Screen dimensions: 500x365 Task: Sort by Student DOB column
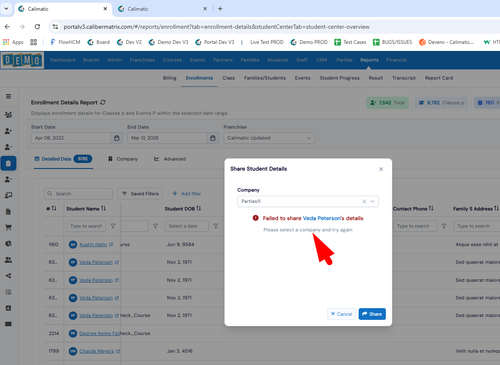click(199, 208)
